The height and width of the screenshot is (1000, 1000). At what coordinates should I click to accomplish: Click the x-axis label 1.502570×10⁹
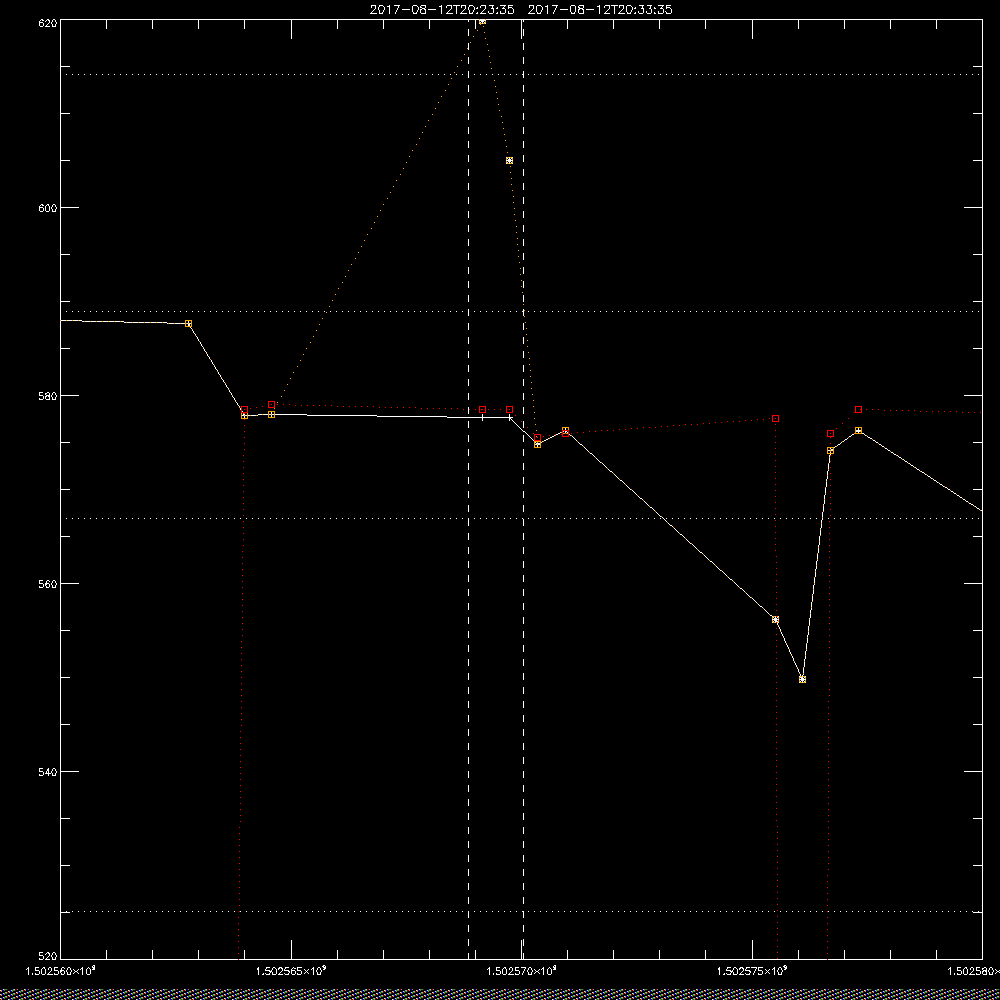point(522,971)
